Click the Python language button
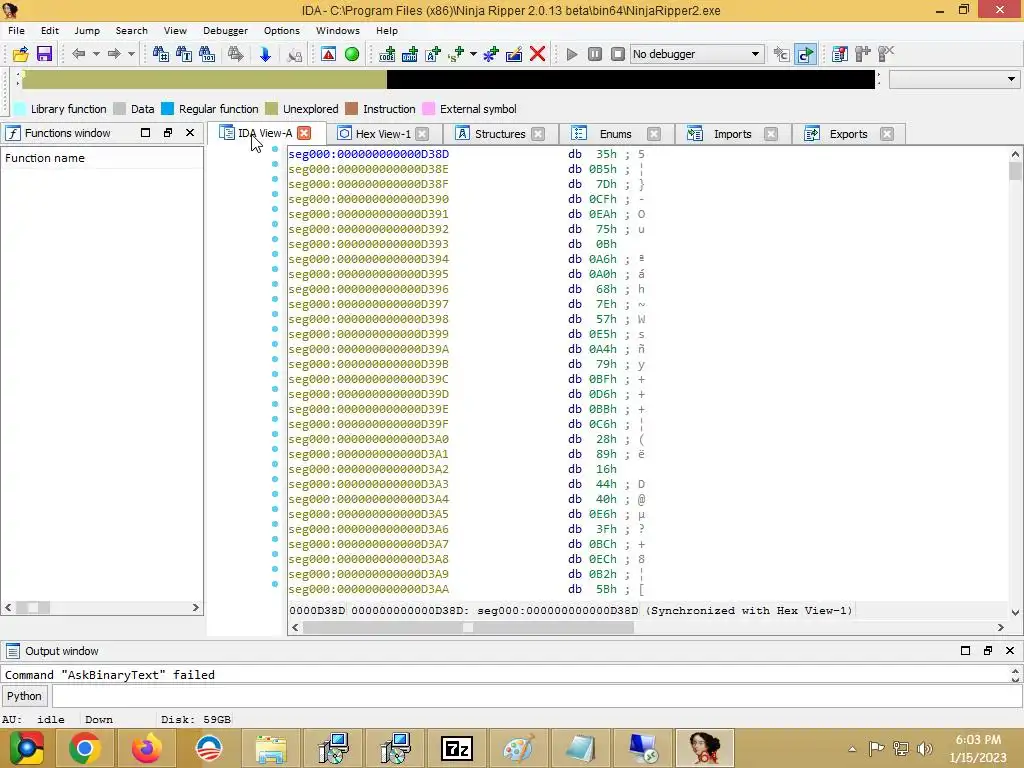 pyautogui.click(x=24, y=696)
